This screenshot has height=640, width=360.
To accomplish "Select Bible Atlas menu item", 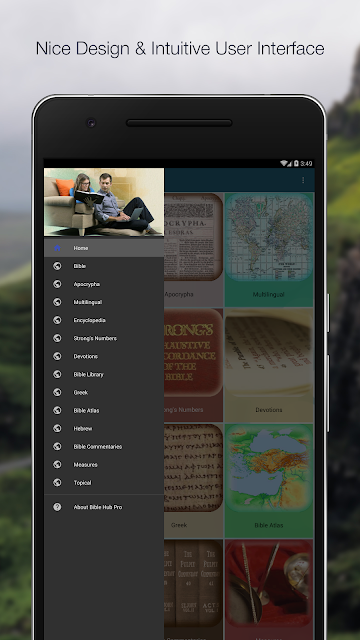I will (x=104, y=410).
